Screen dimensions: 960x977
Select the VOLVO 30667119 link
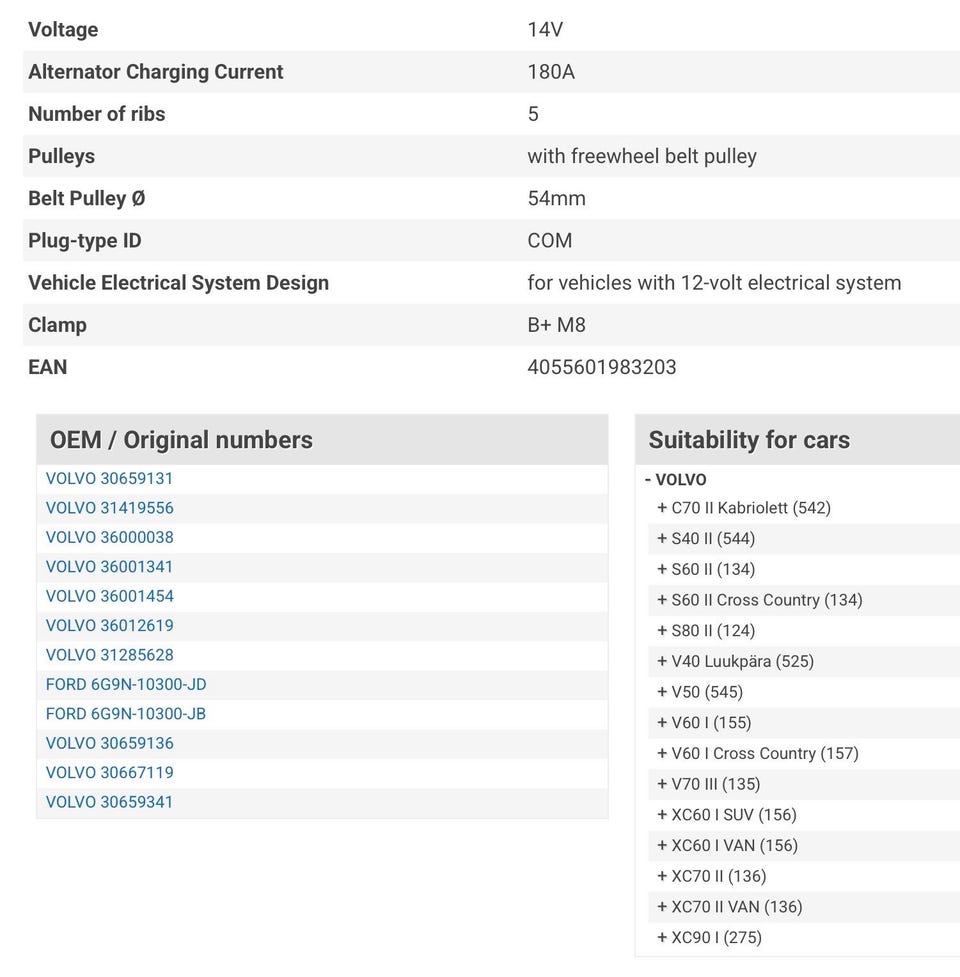pyautogui.click(x=109, y=773)
